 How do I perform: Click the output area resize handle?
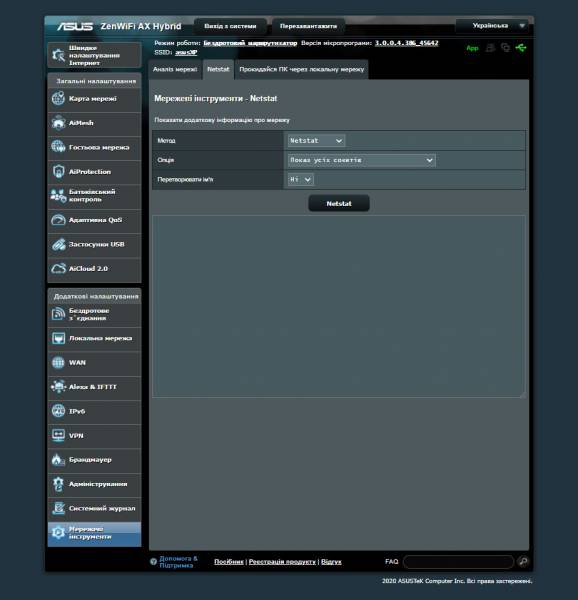[x=523, y=395]
